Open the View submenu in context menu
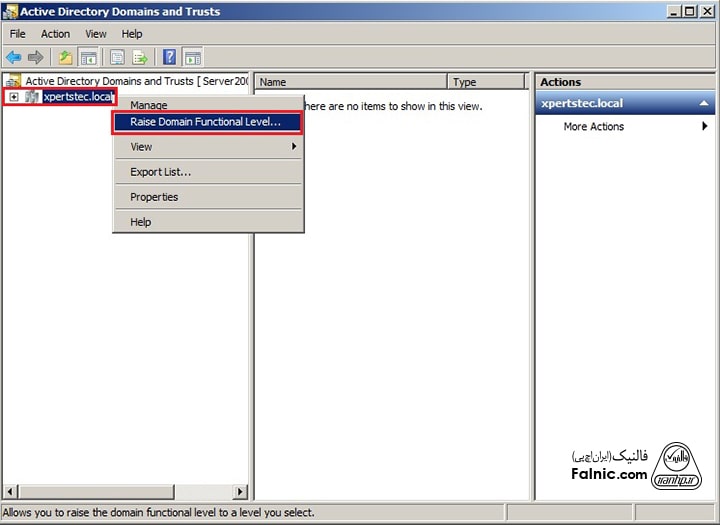The height and width of the screenshot is (525, 720). [207, 147]
